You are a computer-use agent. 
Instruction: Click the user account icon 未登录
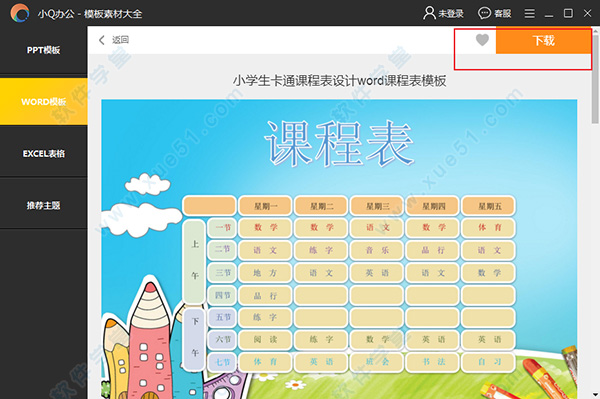tap(429, 13)
